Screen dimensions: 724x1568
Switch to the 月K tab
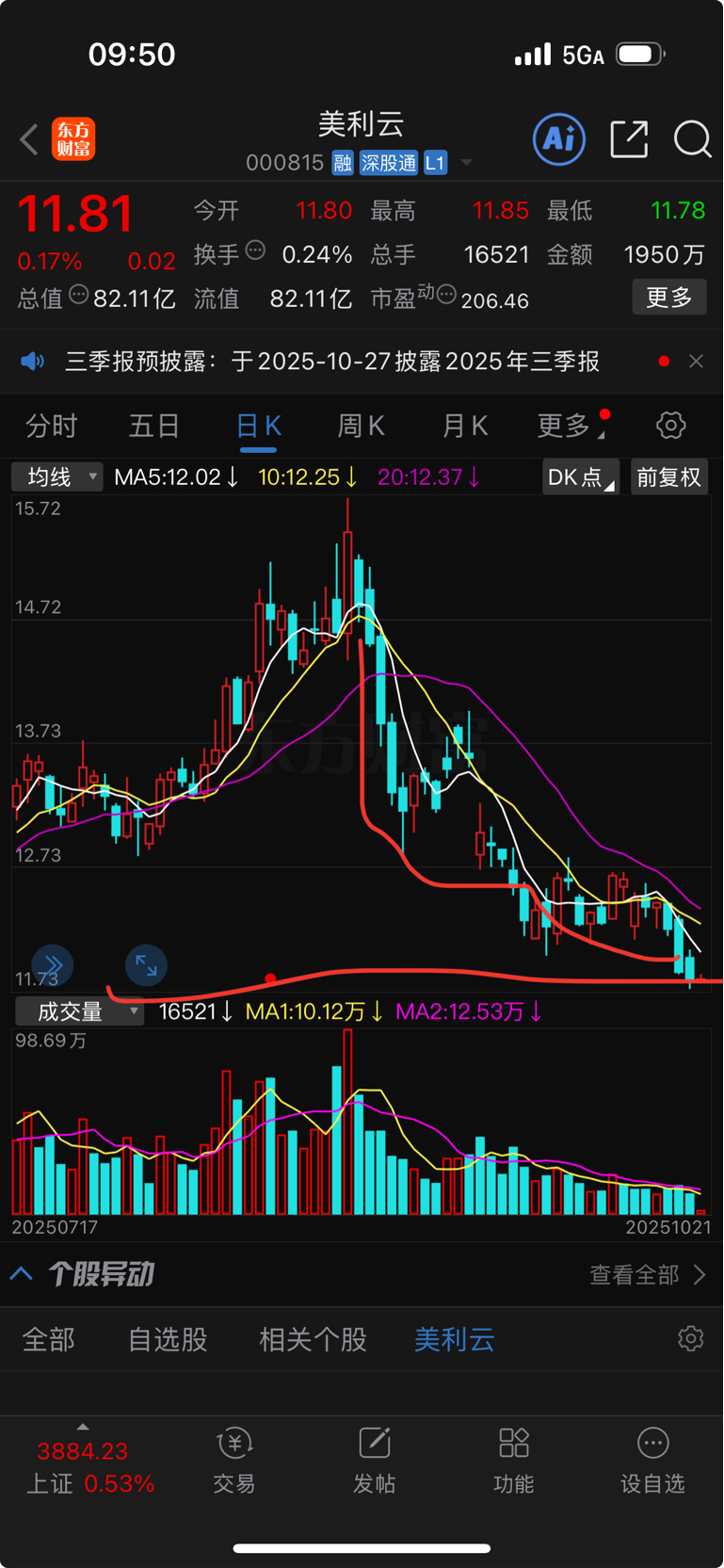[x=465, y=426]
